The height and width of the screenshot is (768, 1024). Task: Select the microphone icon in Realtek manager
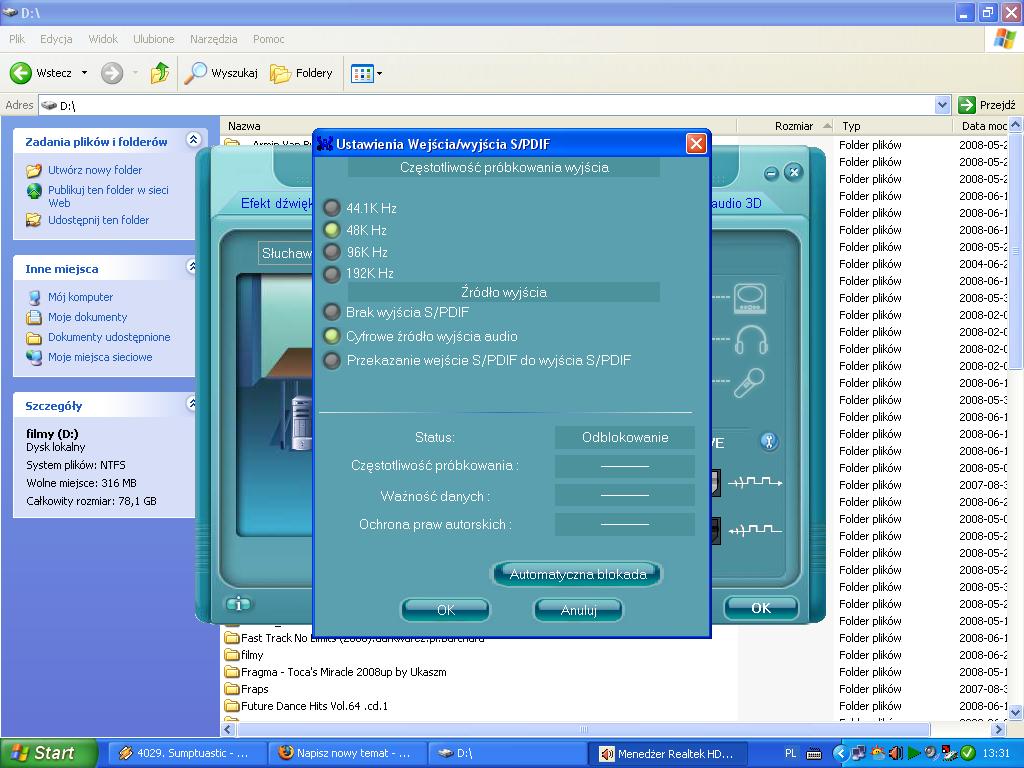[x=749, y=383]
